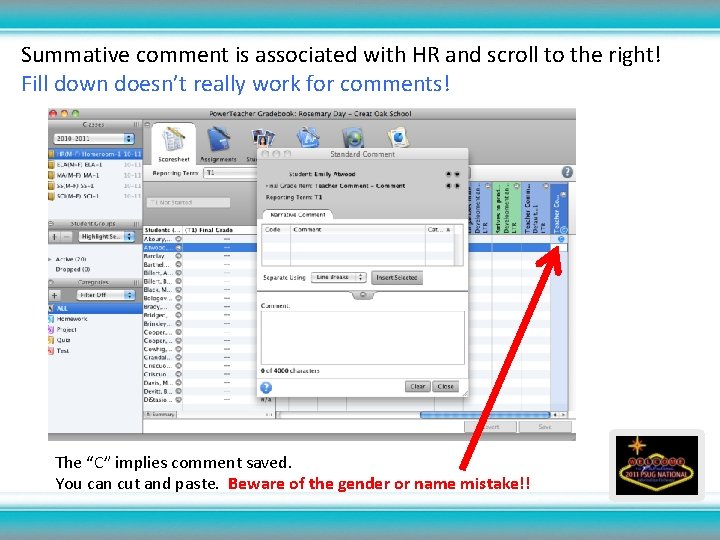The width and height of the screenshot is (720, 540).
Task: Click the book icon beside ELA-1
Action: tap(51, 164)
